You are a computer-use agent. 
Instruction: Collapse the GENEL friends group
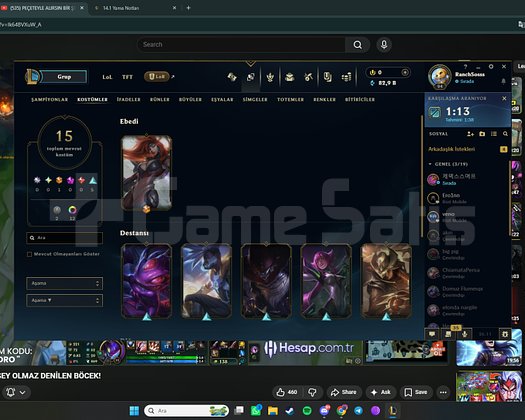tap(430, 164)
